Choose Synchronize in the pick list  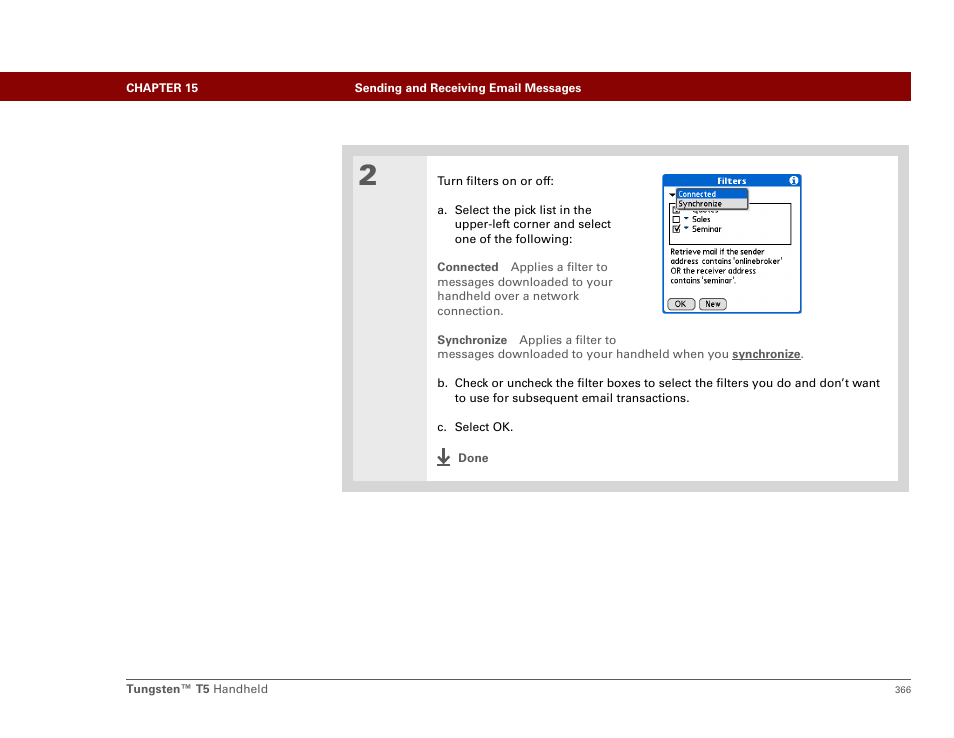point(712,204)
